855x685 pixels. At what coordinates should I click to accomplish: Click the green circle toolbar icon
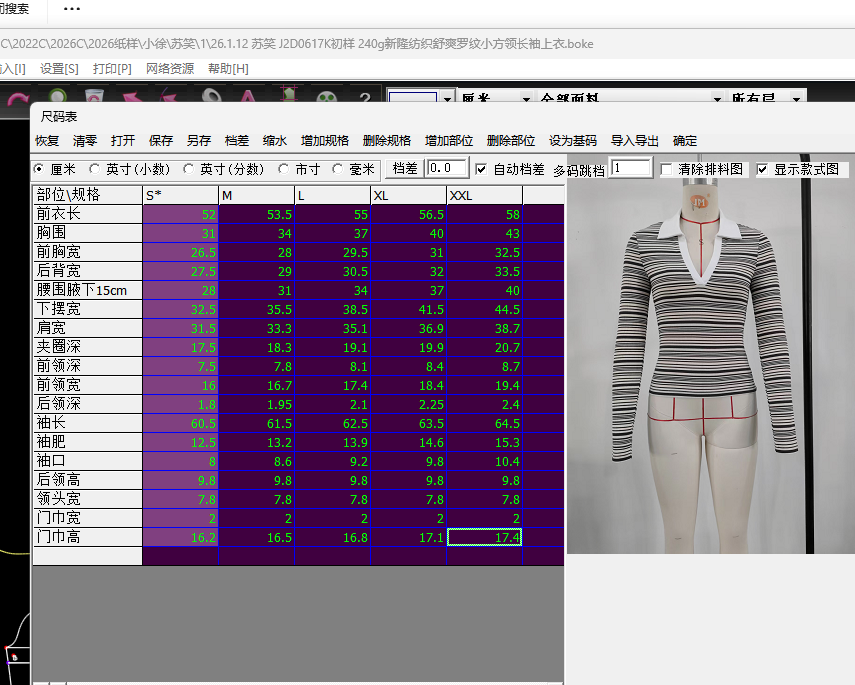[56, 96]
